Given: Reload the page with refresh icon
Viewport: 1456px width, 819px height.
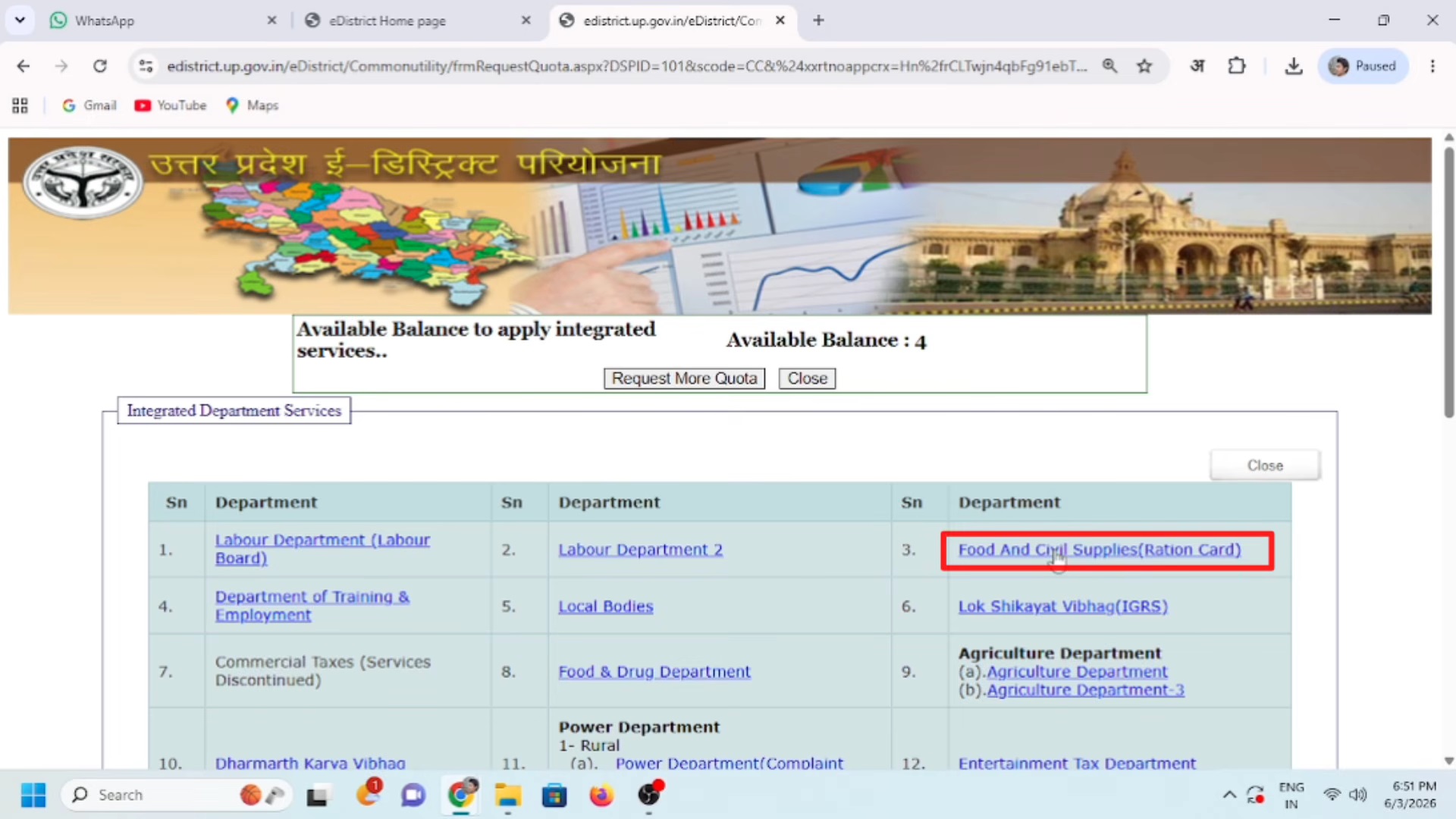Looking at the screenshot, I should [x=99, y=66].
